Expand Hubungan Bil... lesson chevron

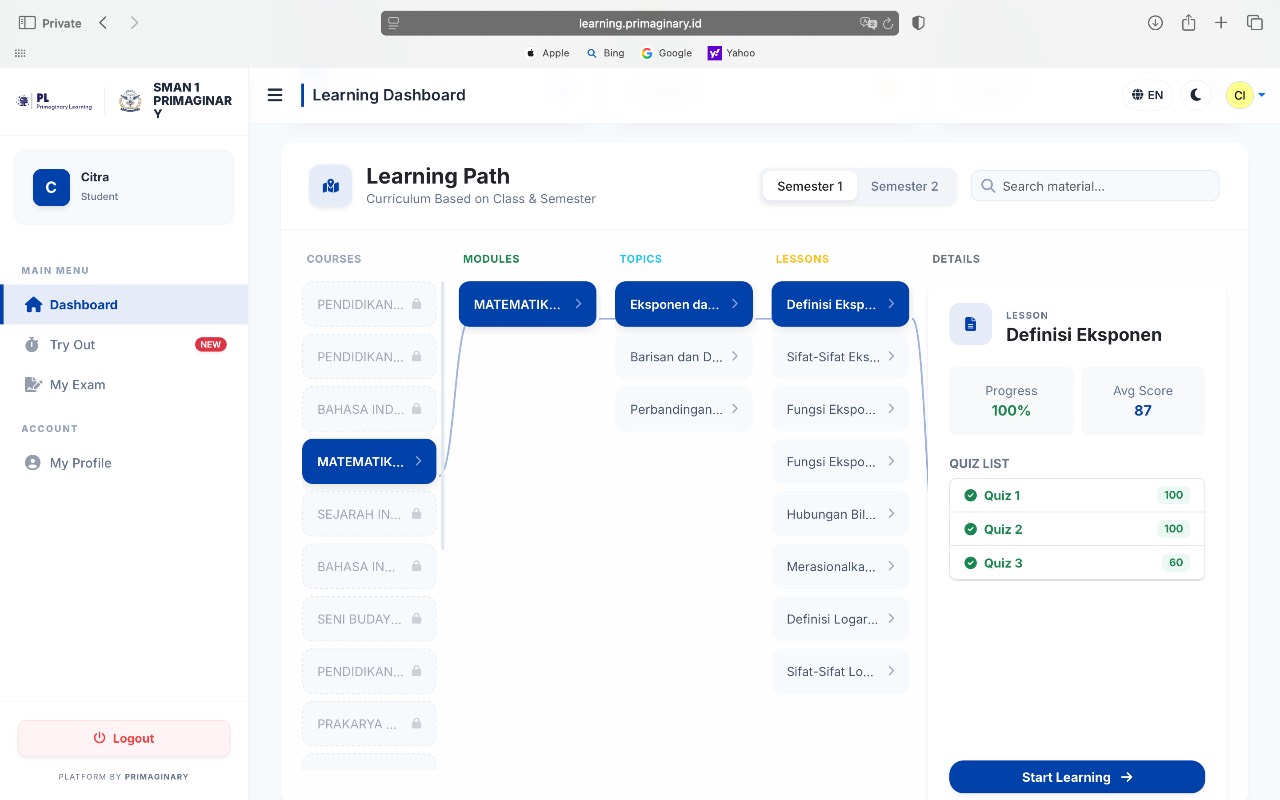(891, 513)
